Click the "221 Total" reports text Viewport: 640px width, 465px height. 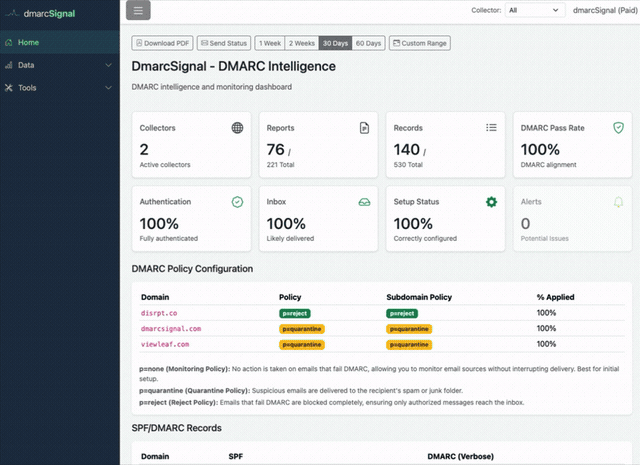click(280, 165)
